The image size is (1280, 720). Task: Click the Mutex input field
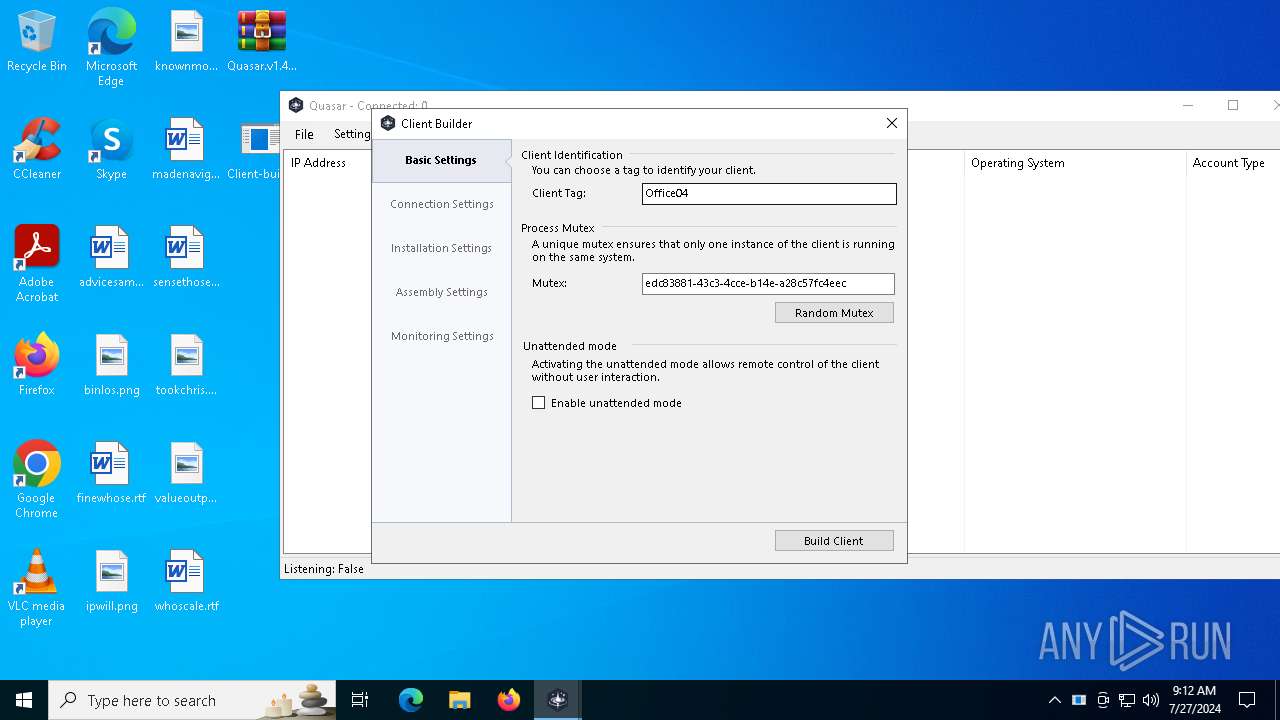768,284
